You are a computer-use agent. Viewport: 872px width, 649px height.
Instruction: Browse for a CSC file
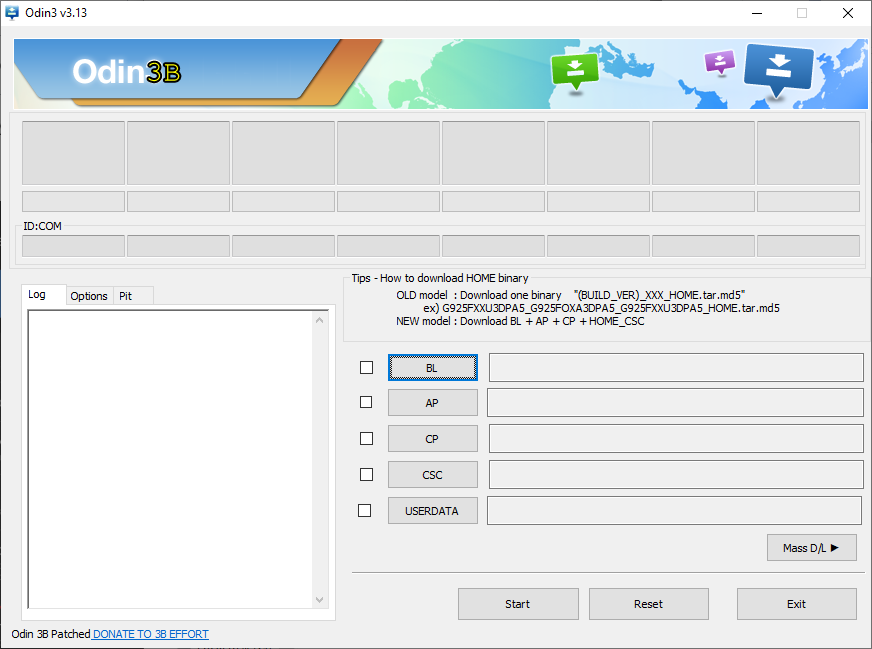[x=433, y=475]
